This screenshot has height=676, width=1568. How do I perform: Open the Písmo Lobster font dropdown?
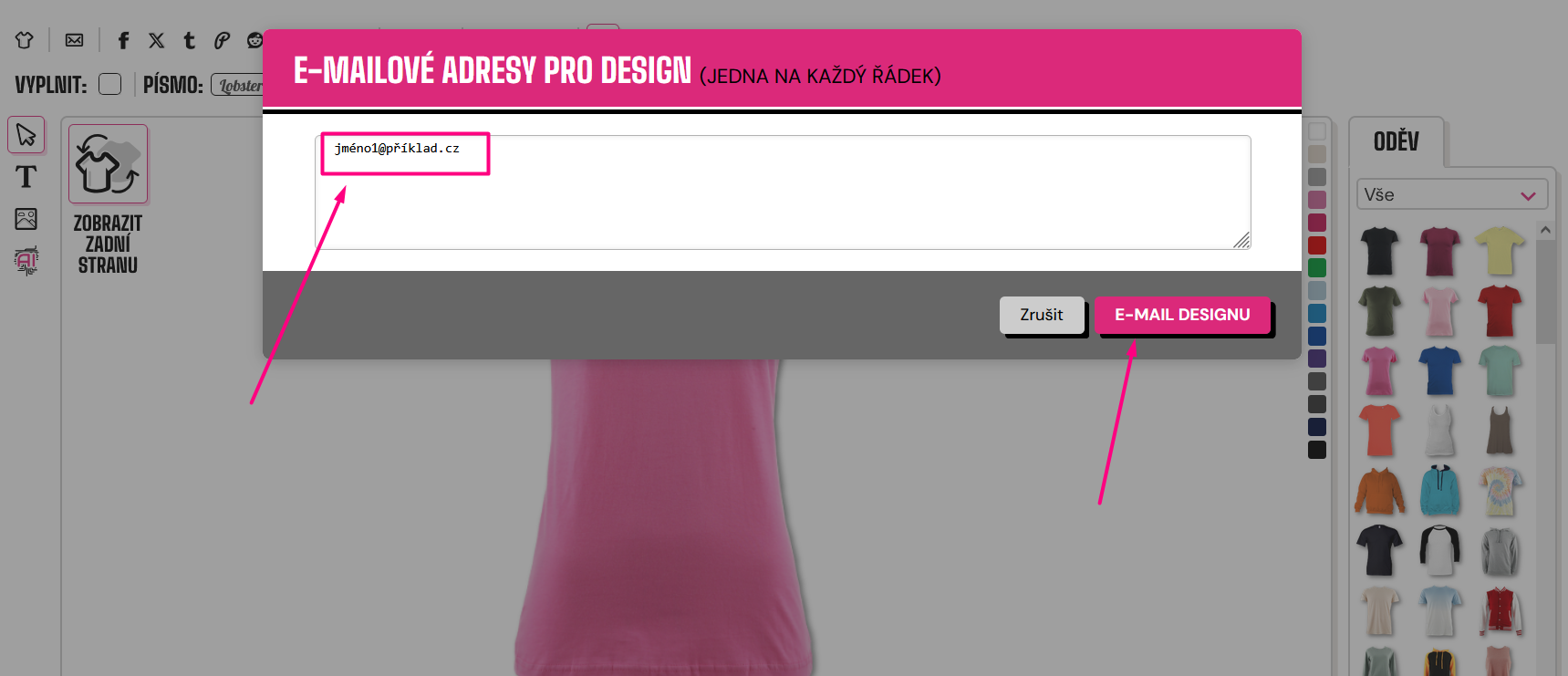point(237,85)
